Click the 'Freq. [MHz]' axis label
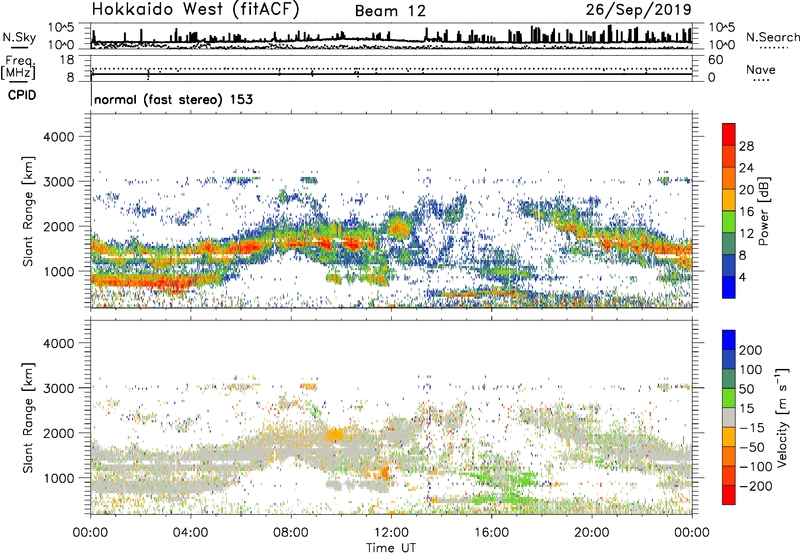The height and width of the screenshot is (554, 800). pyautogui.click(x=19, y=67)
